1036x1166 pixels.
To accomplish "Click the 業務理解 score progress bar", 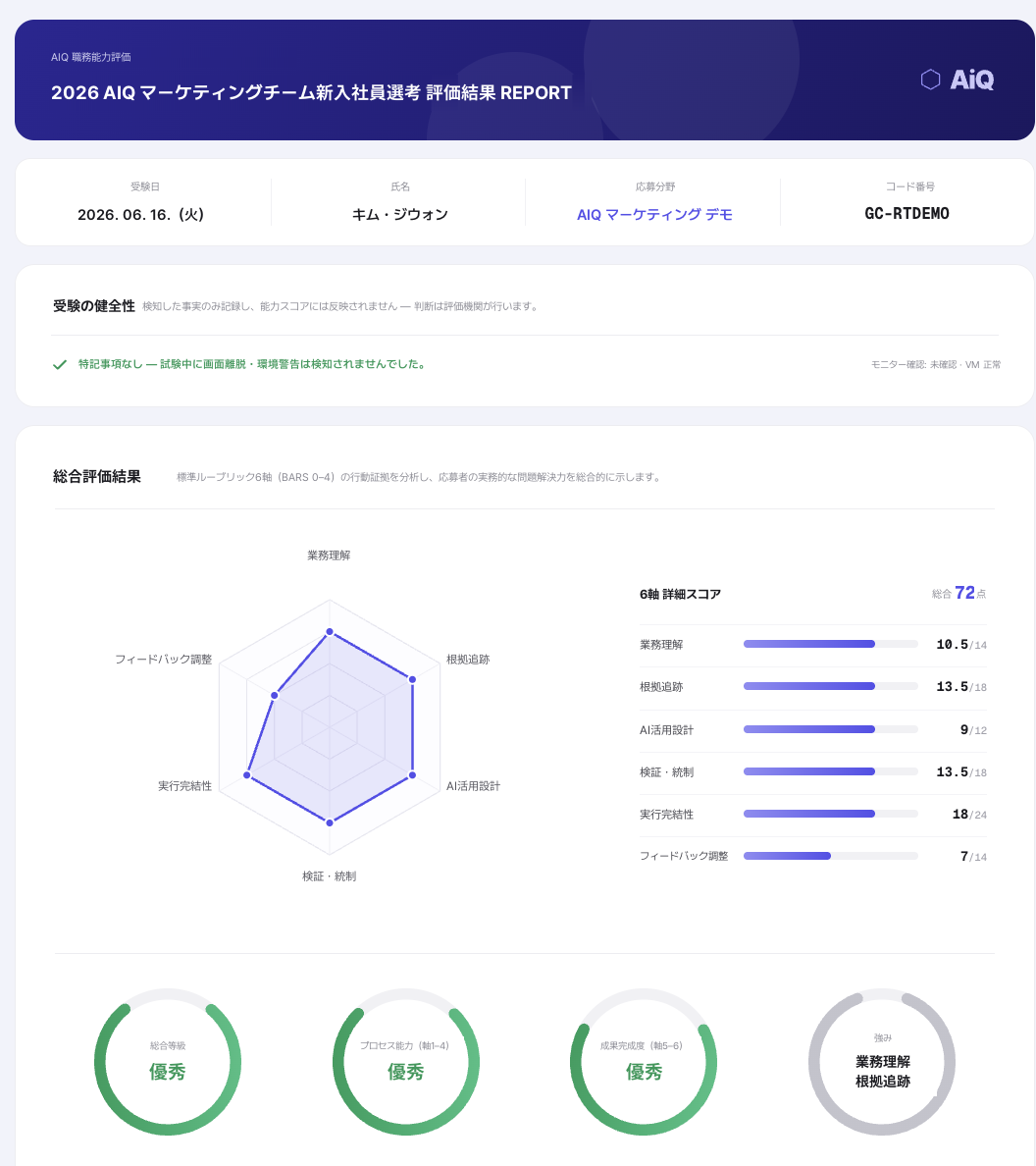I will point(831,644).
